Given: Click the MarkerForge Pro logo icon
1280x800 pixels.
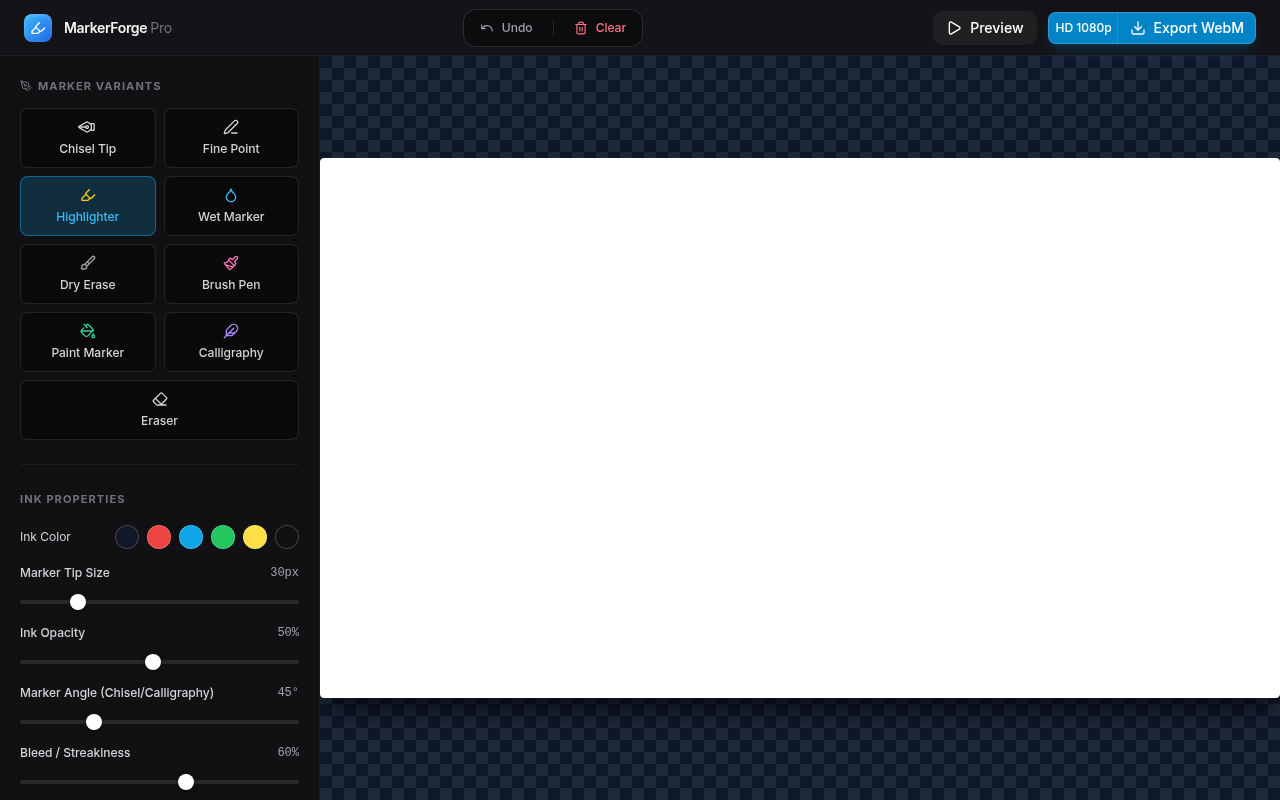Looking at the screenshot, I should (x=38, y=28).
